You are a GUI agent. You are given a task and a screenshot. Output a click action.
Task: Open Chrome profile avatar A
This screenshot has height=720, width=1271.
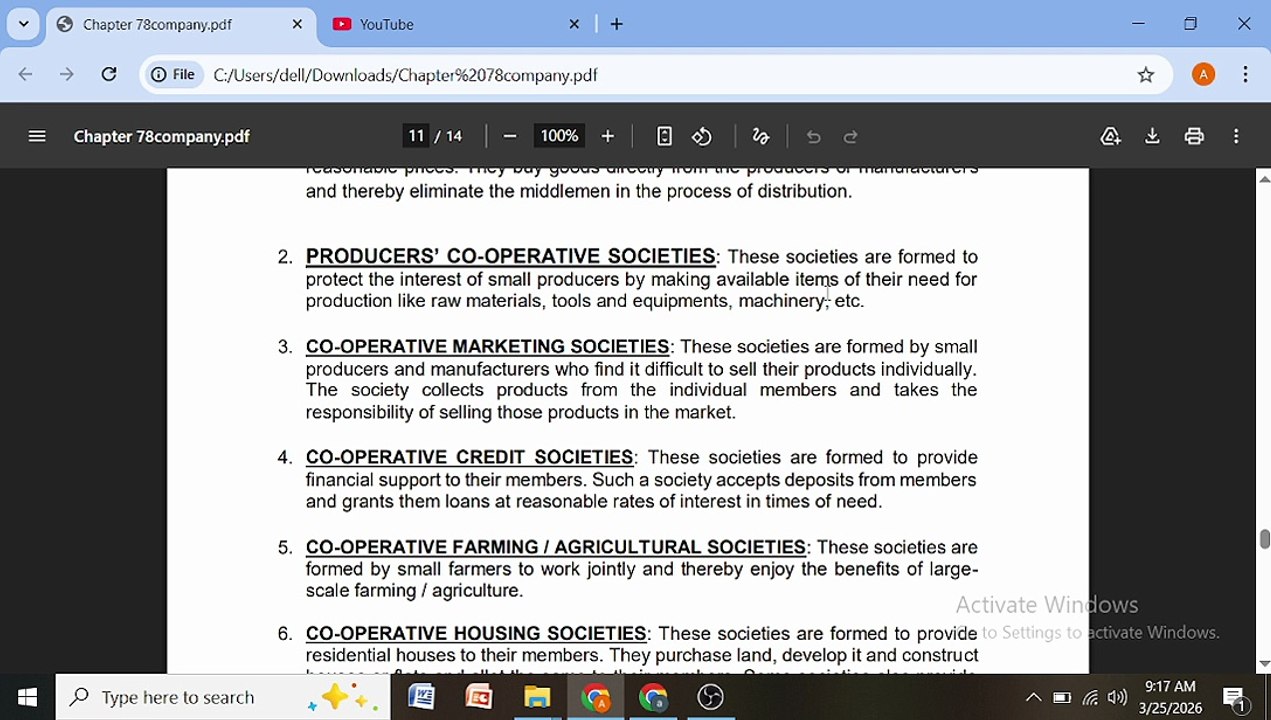pos(1203,74)
